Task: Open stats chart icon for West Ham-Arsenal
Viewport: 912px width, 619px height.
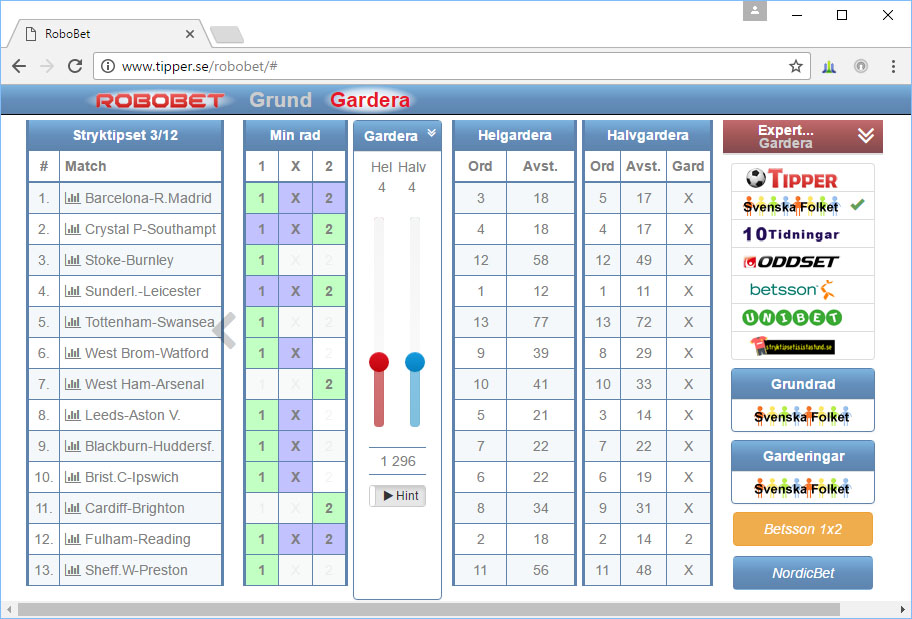Action: click(x=72, y=384)
